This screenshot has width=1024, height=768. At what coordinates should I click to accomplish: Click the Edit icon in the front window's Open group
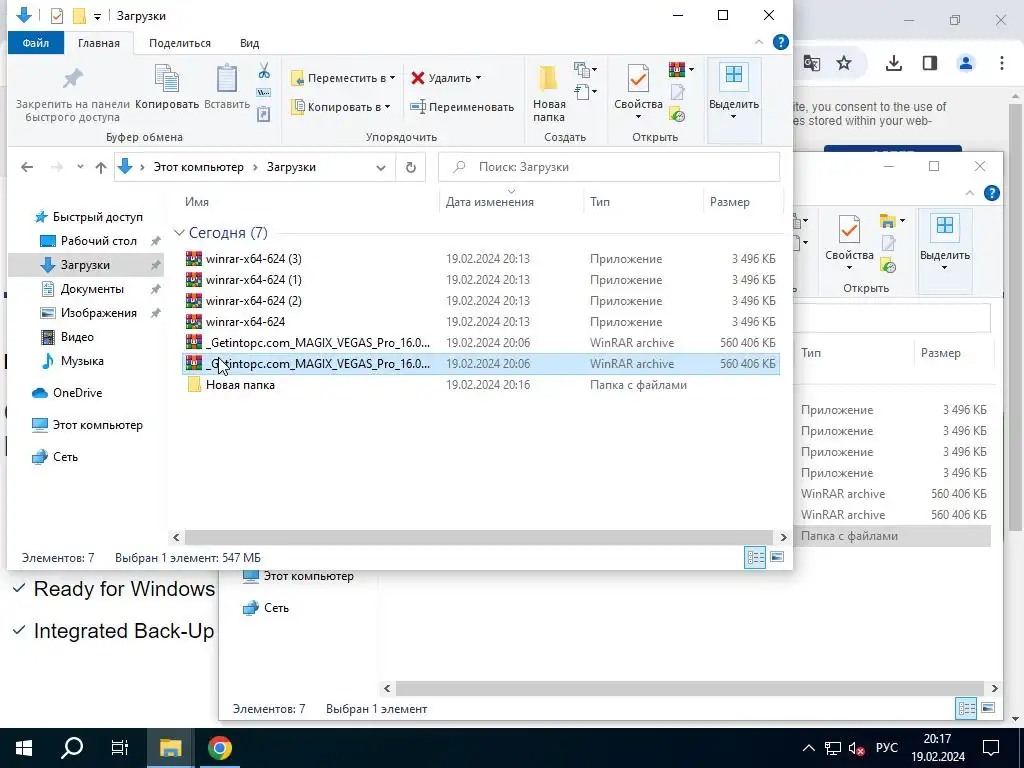(x=677, y=93)
